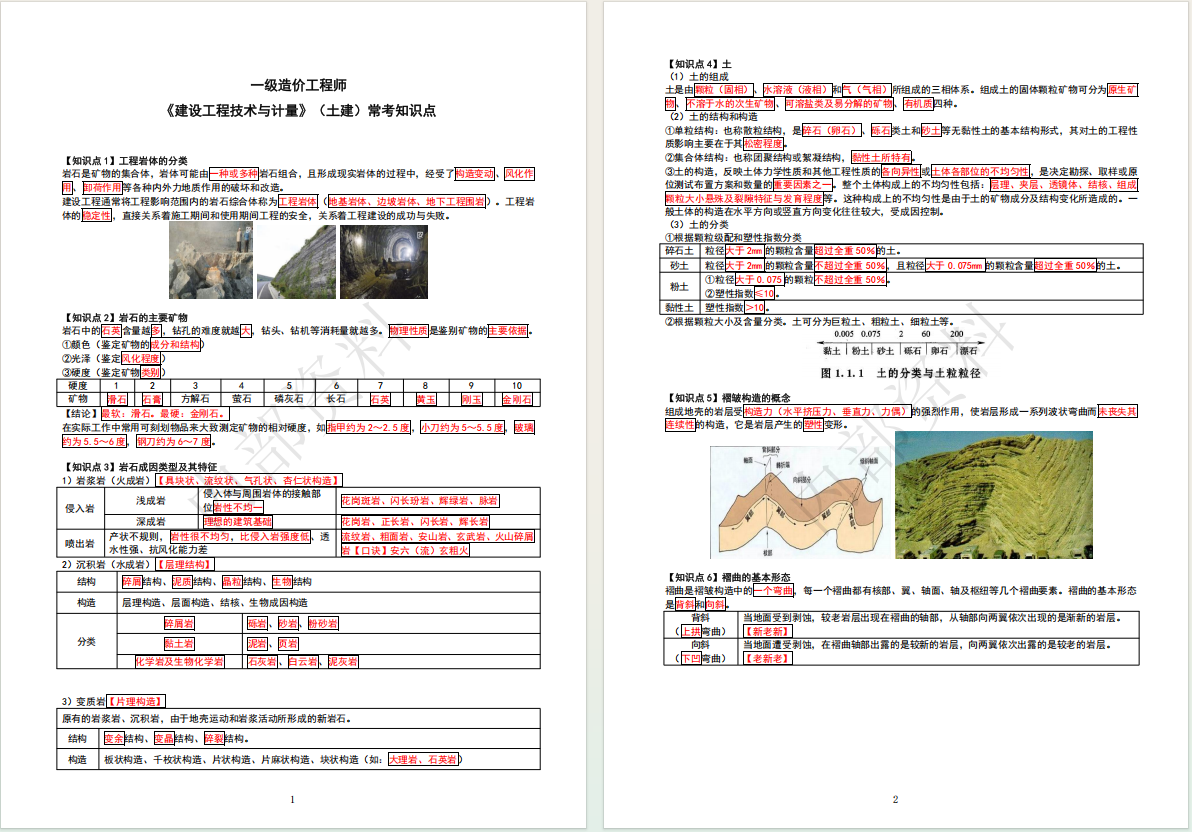Click highlighted 页岩 text

pos(288,643)
